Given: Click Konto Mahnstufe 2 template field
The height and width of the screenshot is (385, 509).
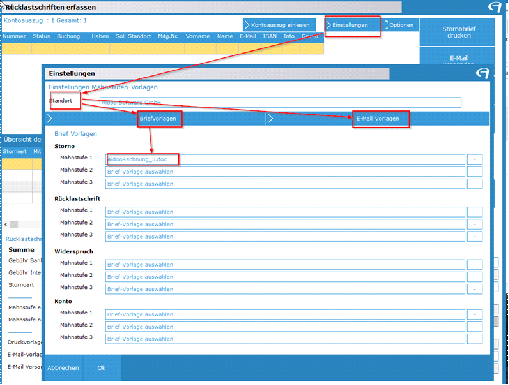Looking at the screenshot, I should (285, 327).
